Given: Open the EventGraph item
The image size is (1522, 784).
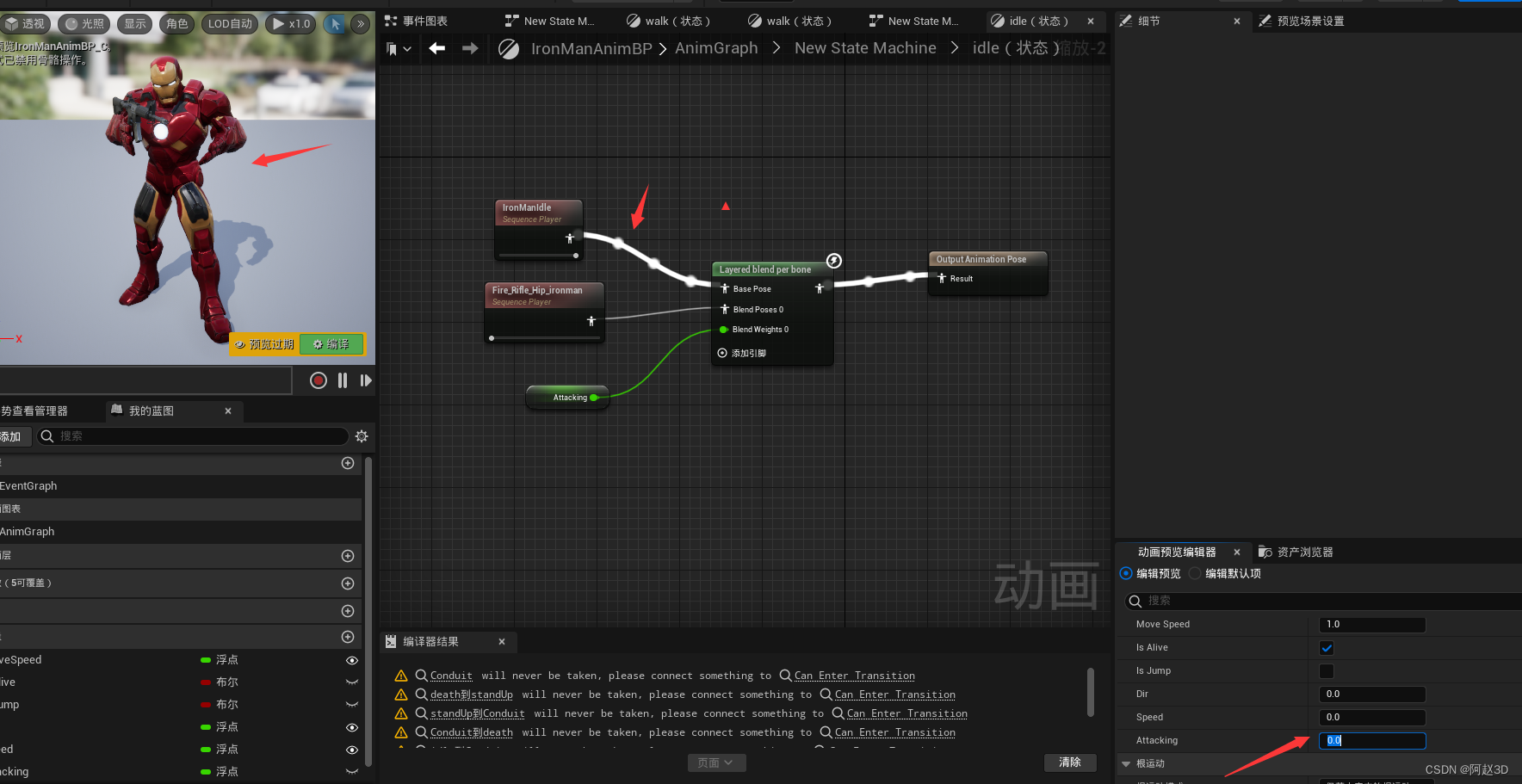Looking at the screenshot, I should coord(28,486).
